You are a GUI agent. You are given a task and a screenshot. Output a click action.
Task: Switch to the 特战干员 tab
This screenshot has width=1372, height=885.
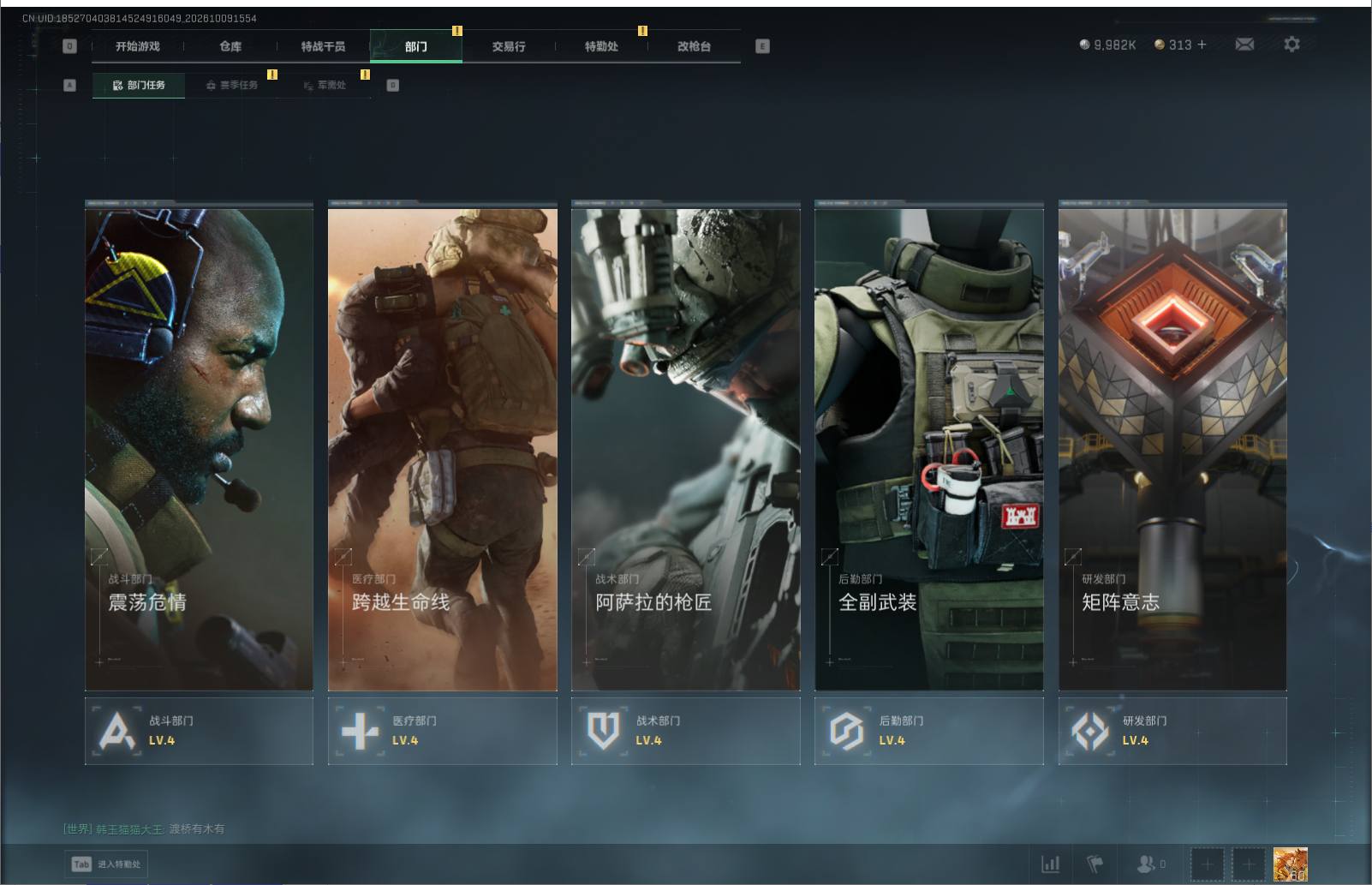(x=323, y=46)
